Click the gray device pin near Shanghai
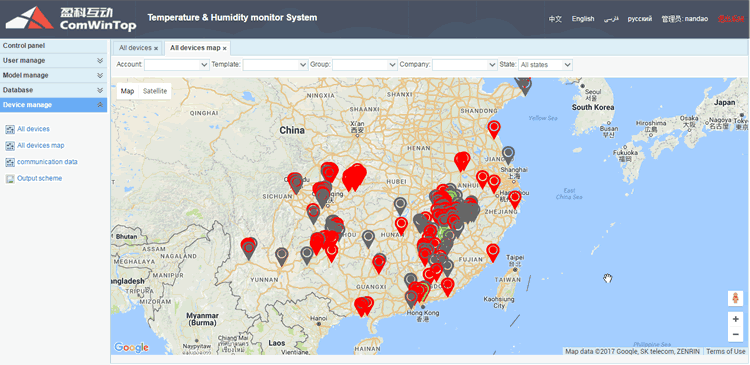 pos(508,155)
